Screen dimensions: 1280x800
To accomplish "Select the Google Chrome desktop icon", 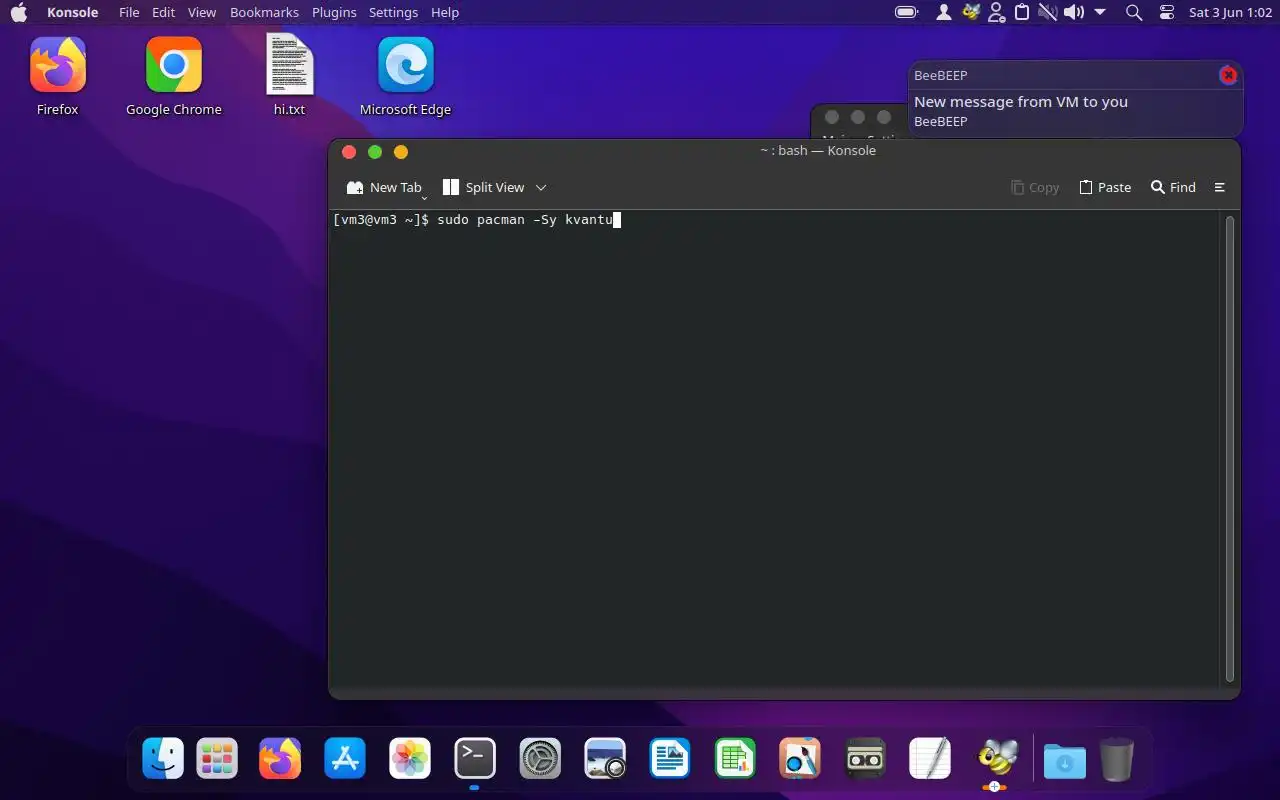I will (174, 77).
